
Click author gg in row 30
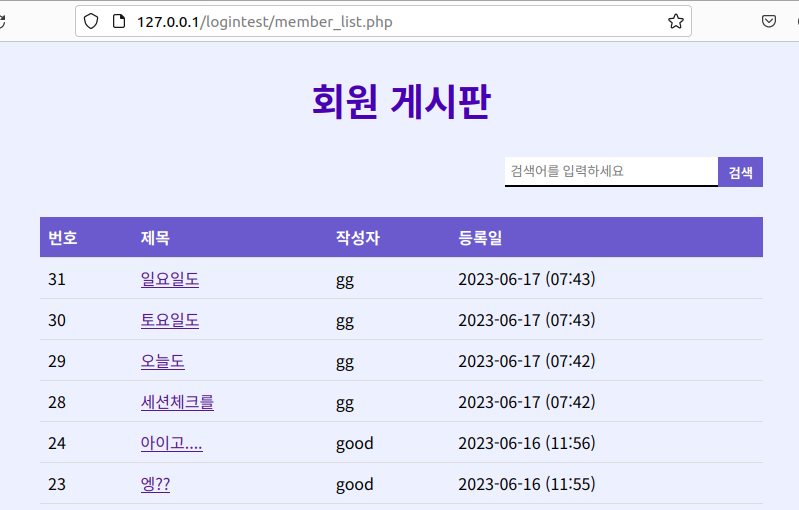point(345,321)
